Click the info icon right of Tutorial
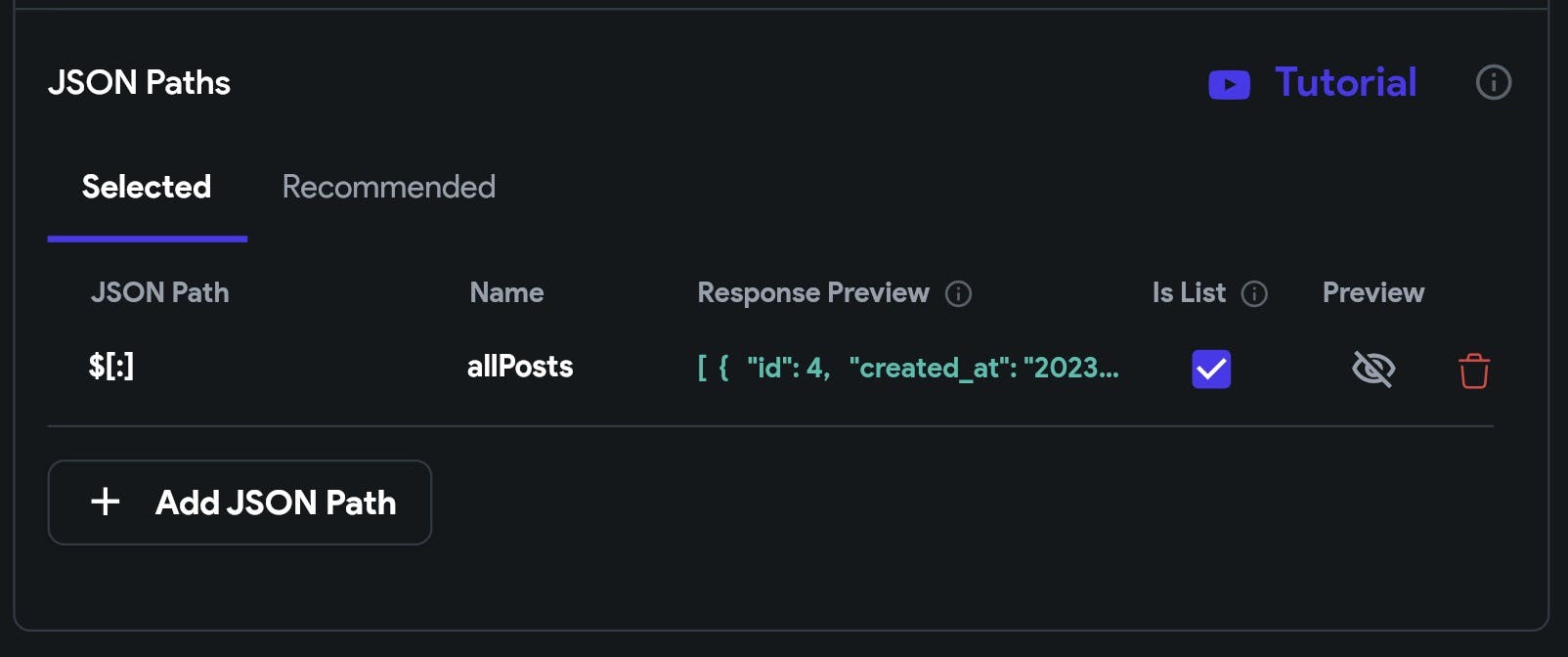 [x=1493, y=83]
